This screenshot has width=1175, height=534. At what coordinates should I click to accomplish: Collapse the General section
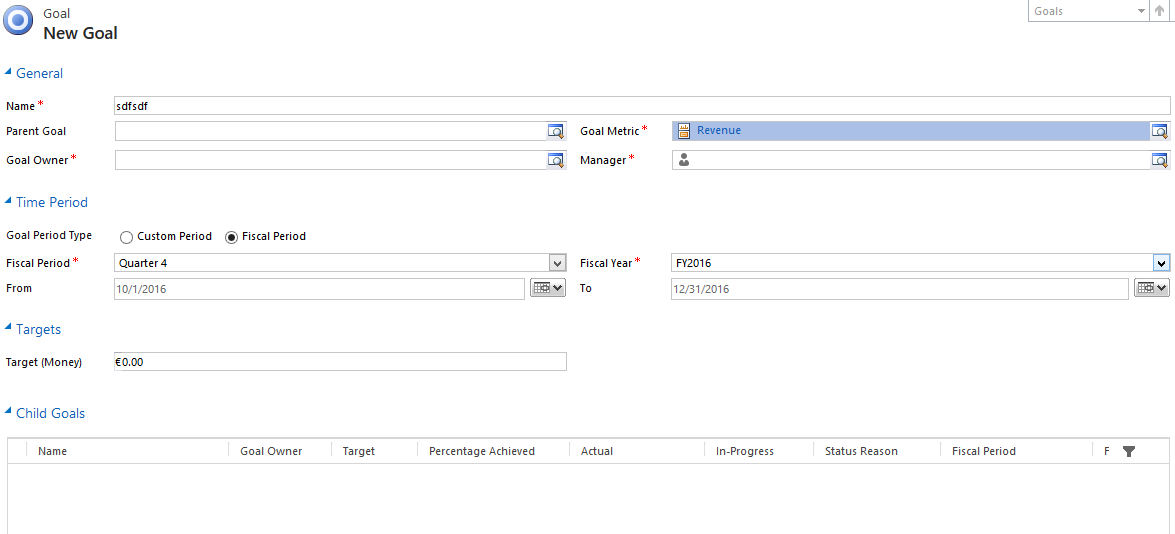click(x=9, y=73)
